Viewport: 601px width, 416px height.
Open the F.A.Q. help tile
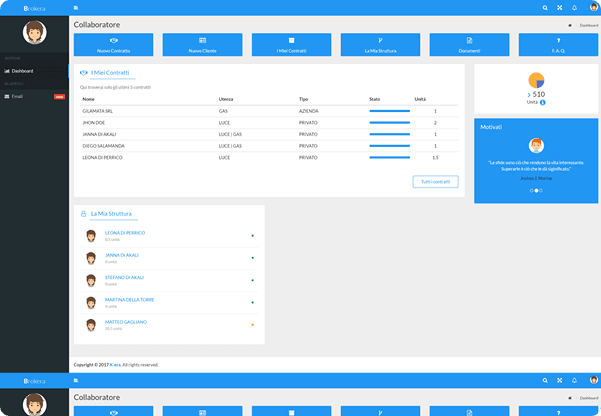click(x=558, y=44)
